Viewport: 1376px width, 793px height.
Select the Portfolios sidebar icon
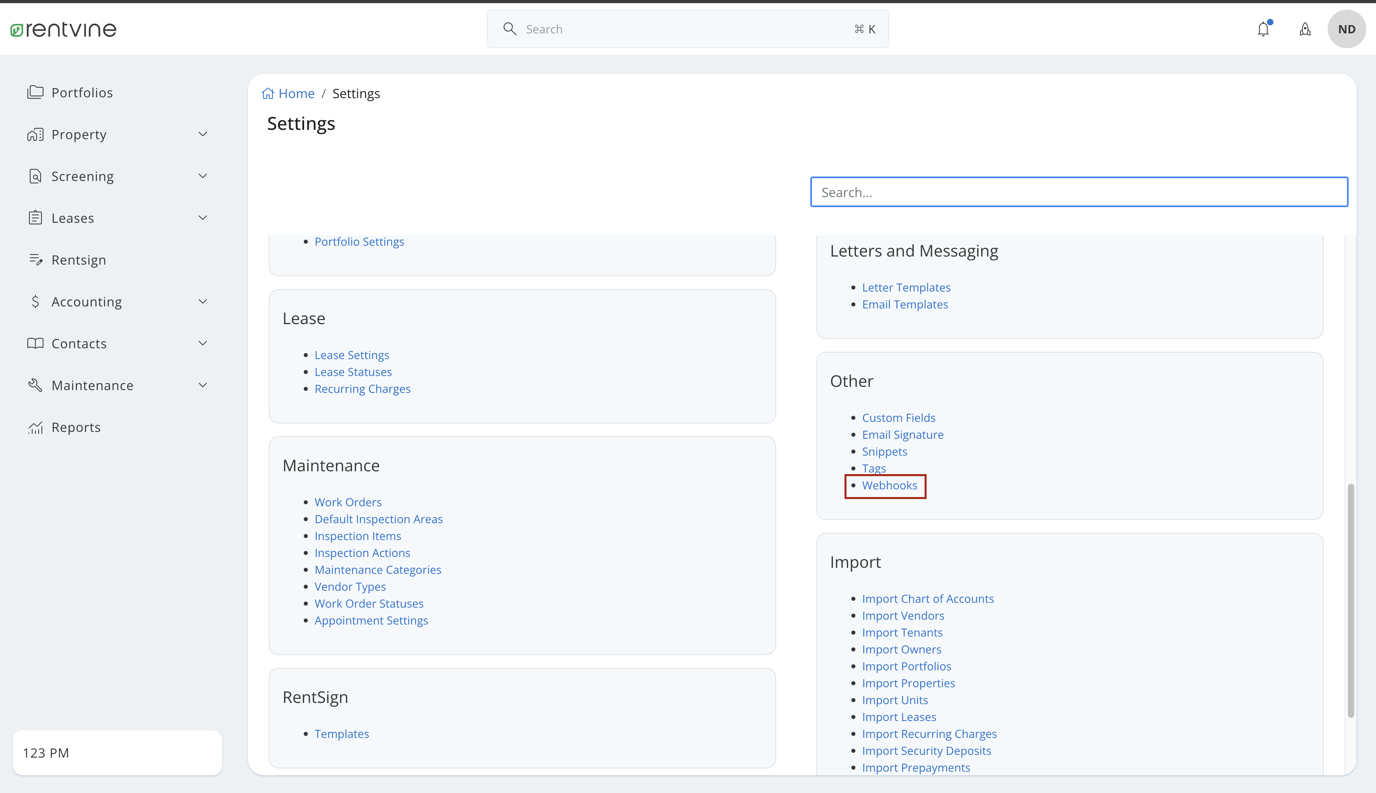(x=33, y=92)
